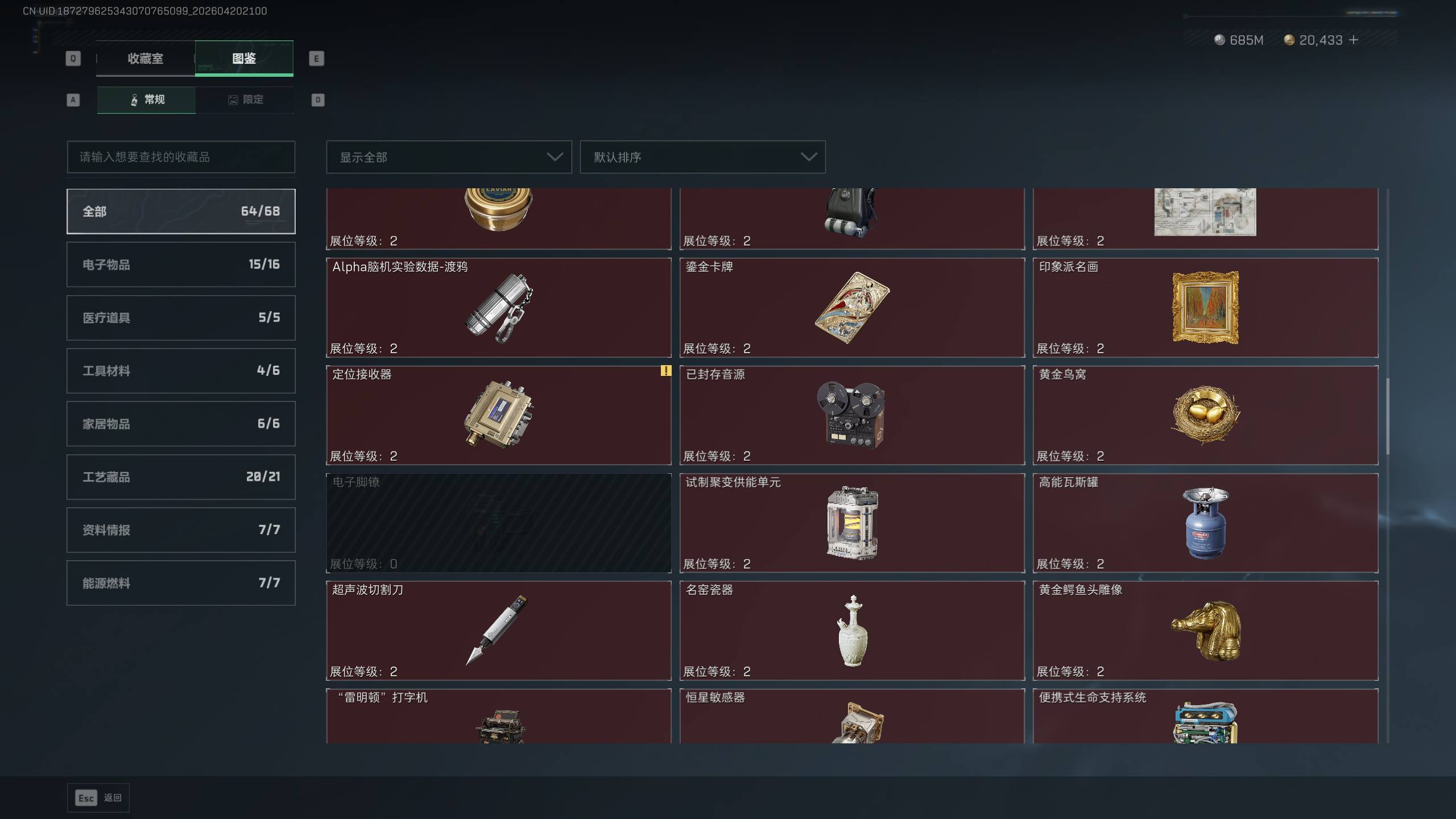Select the 高能瓦斯罐 blue gas tank icon
The height and width of the screenshot is (819, 1456).
pyautogui.click(x=1205, y=523)
